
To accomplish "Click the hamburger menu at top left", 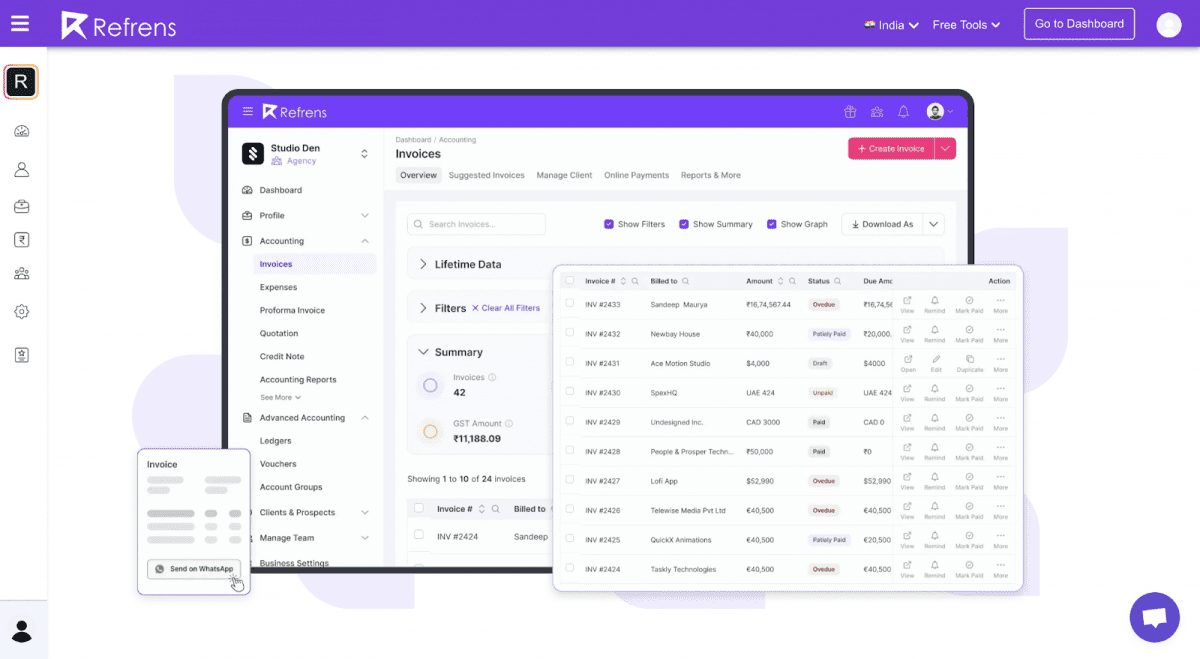I will click(x=20, y=24).
